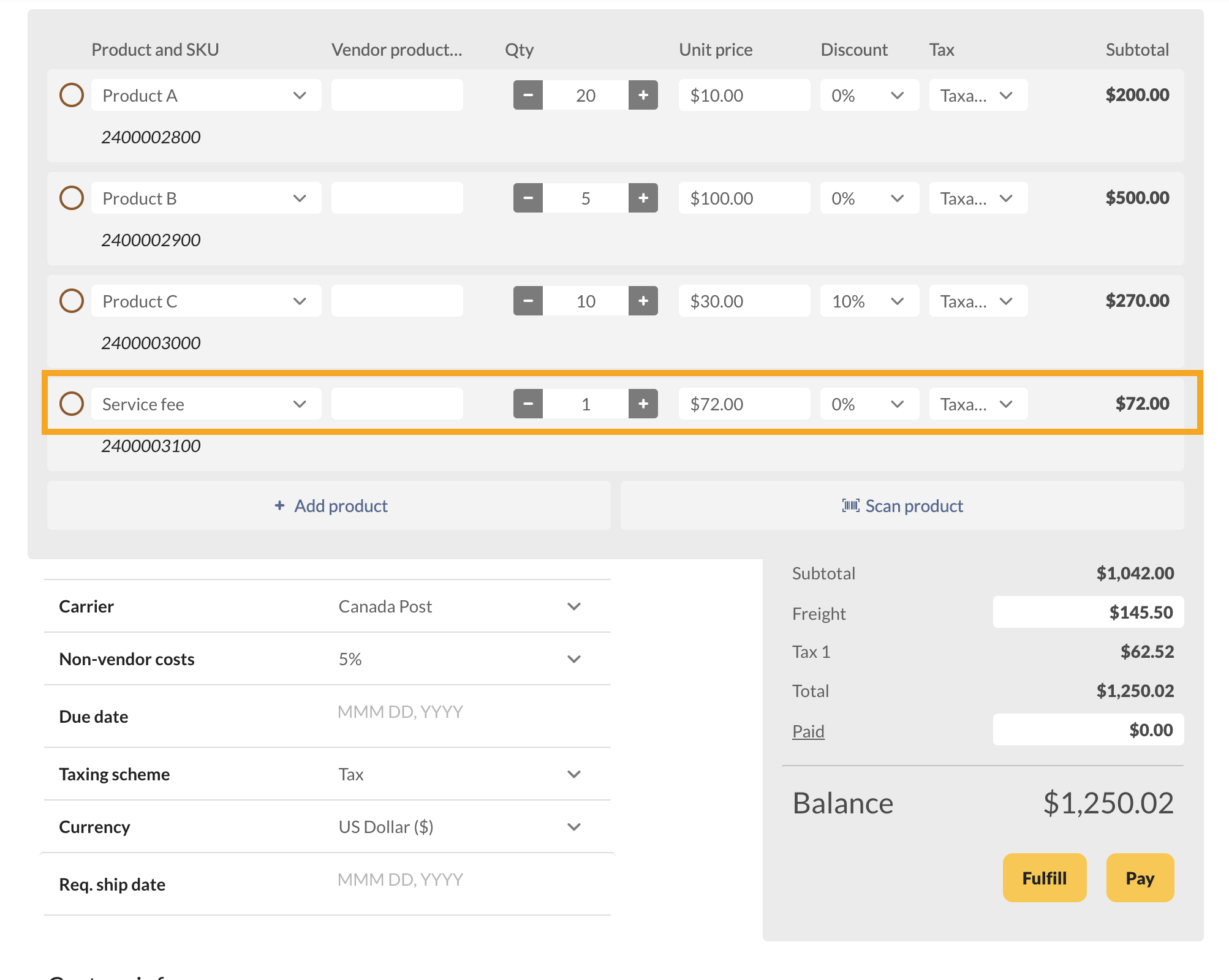Open discount dropdown for Product A
This screenshot has height=980, width=1229.
click(x=869, y=95)
